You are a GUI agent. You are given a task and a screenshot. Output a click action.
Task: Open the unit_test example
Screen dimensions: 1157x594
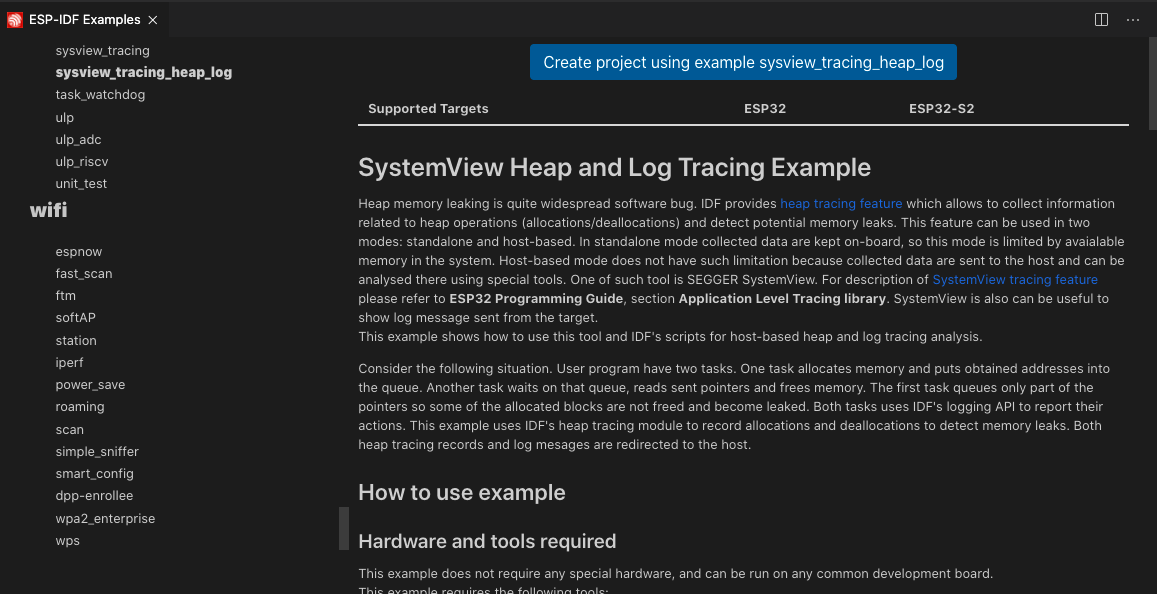click(81, 183)
